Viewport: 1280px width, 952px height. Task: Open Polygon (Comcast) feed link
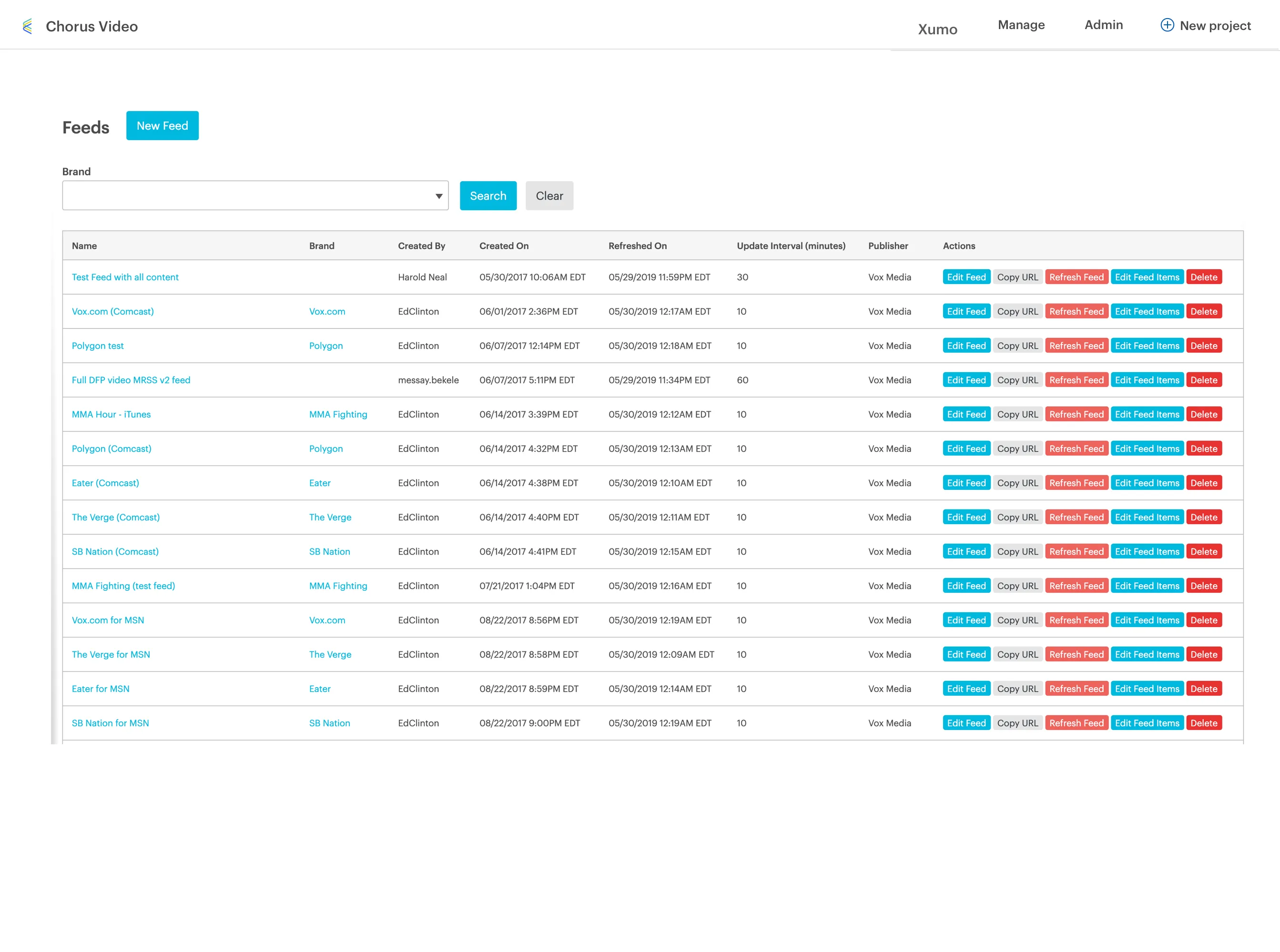coord(112,448)
